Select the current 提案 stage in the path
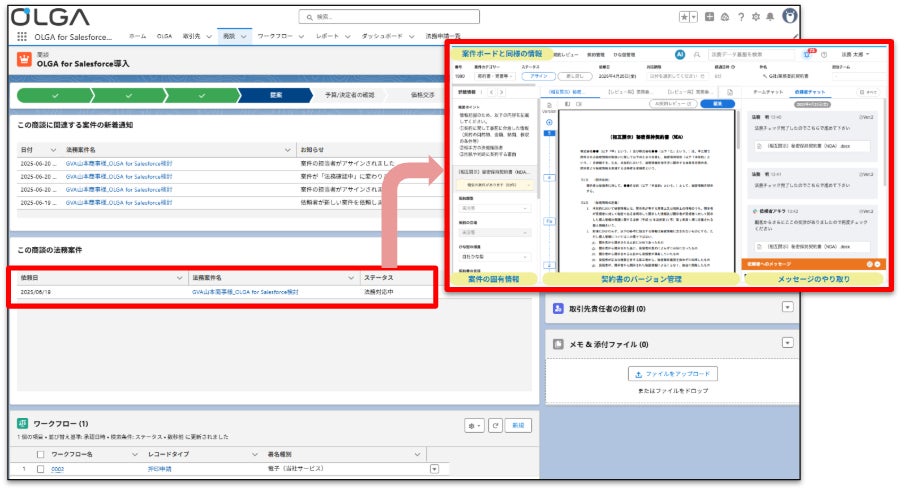The image size is (904, 490). pos(276,95)
